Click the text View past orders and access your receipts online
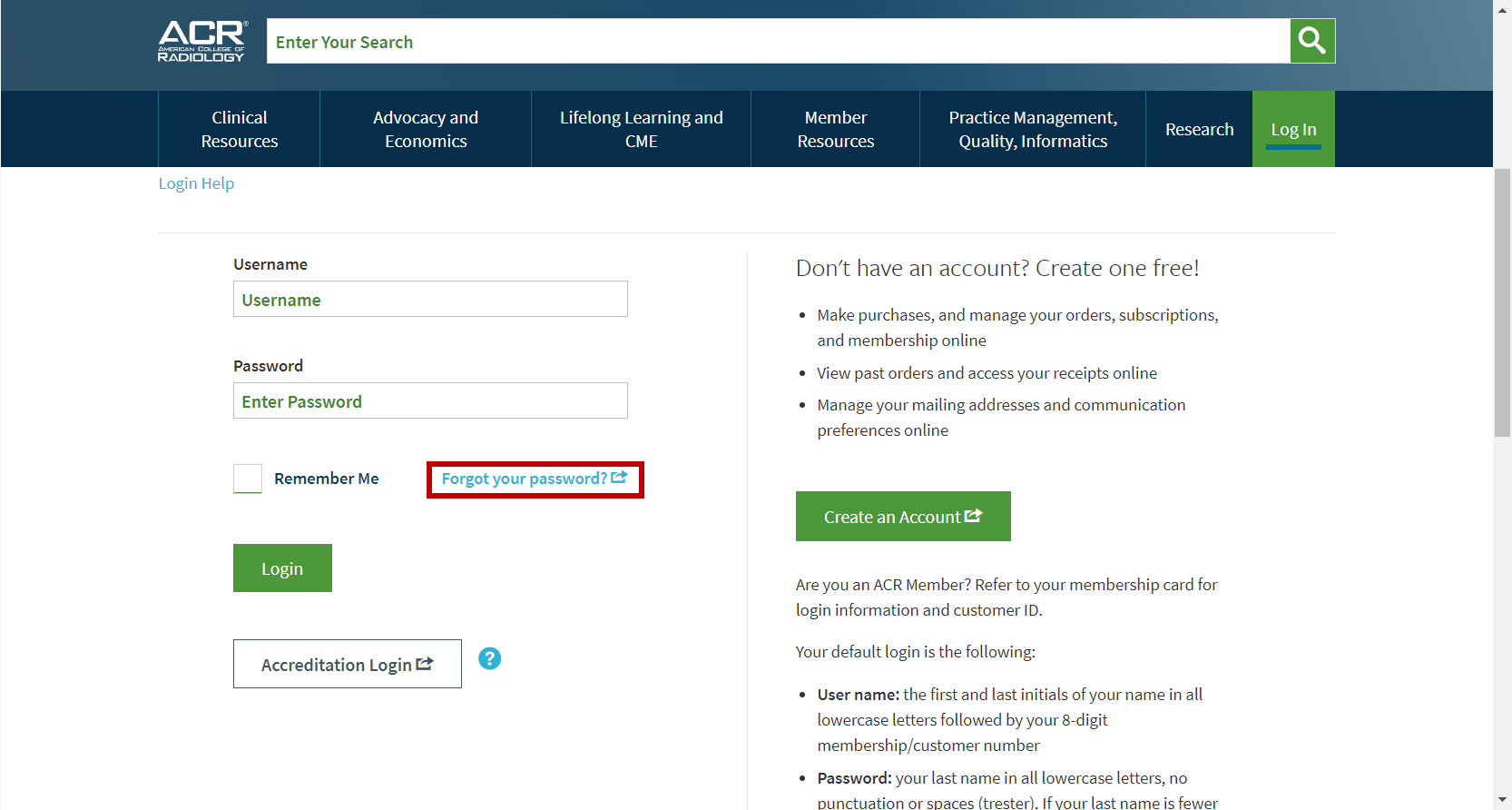This screenshot has height=810, width=1512. point(987,373)
